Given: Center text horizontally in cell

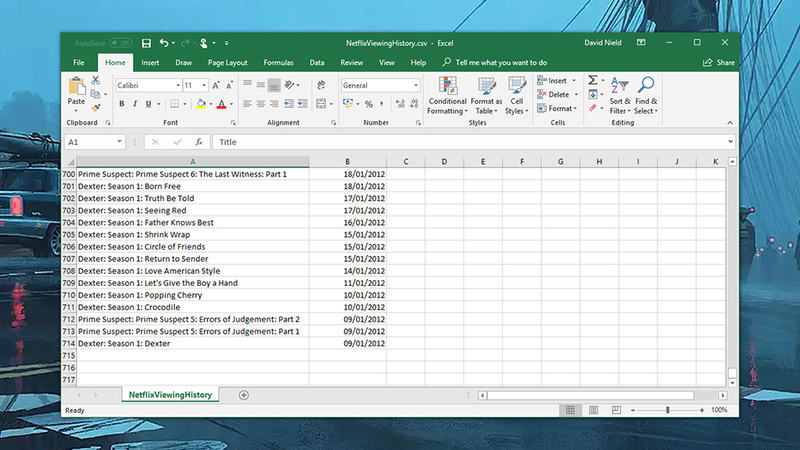Looking at the screenshot, I should (261, 104).
